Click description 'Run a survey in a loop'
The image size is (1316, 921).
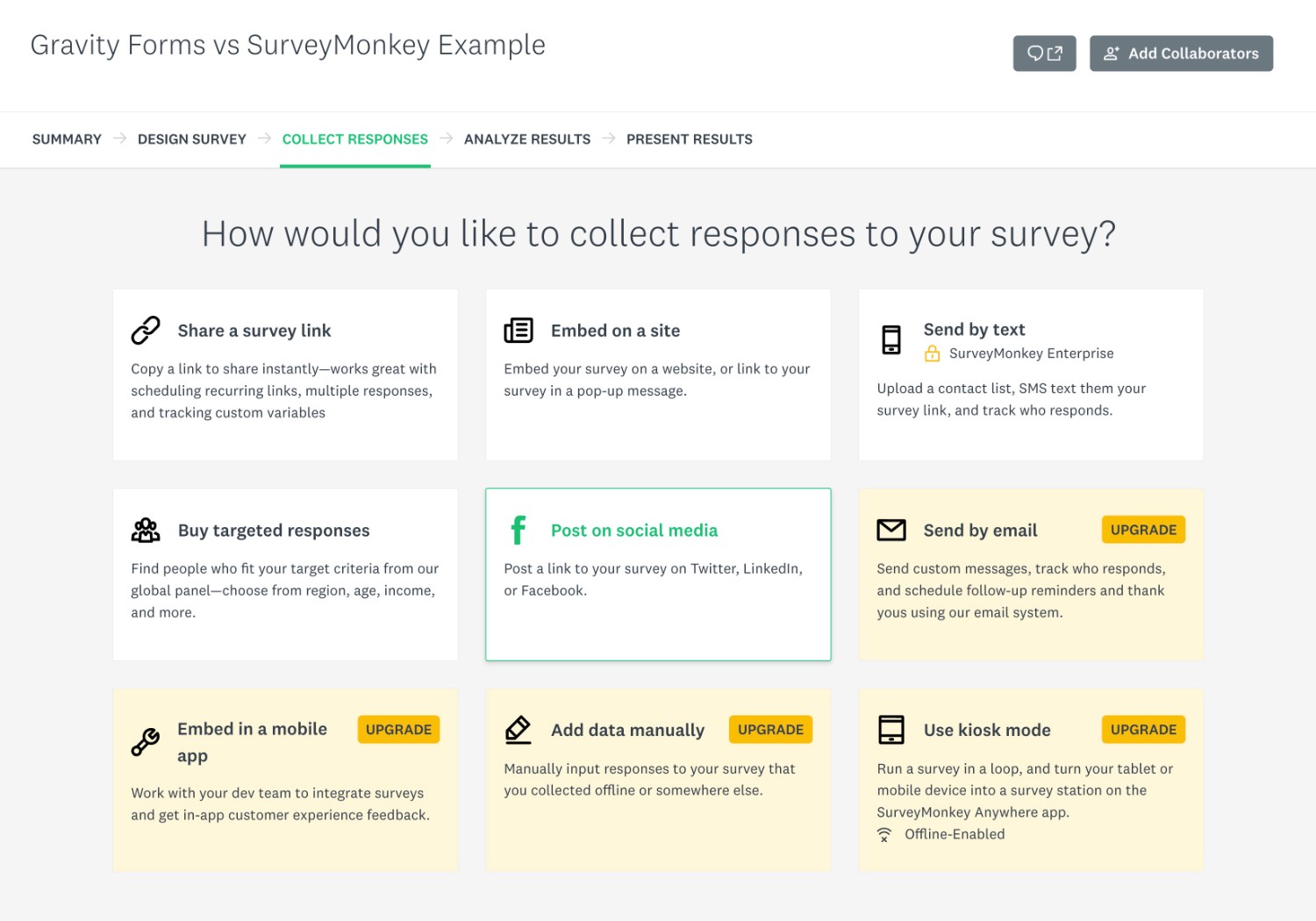coord(1025,790)
